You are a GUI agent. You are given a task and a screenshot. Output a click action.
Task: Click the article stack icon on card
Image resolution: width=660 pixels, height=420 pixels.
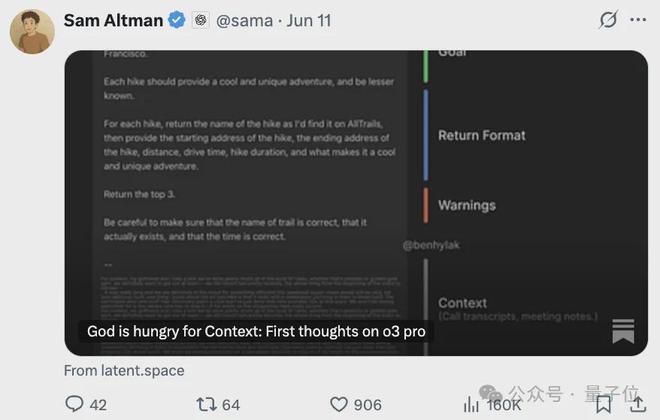[x=623, y=331]
